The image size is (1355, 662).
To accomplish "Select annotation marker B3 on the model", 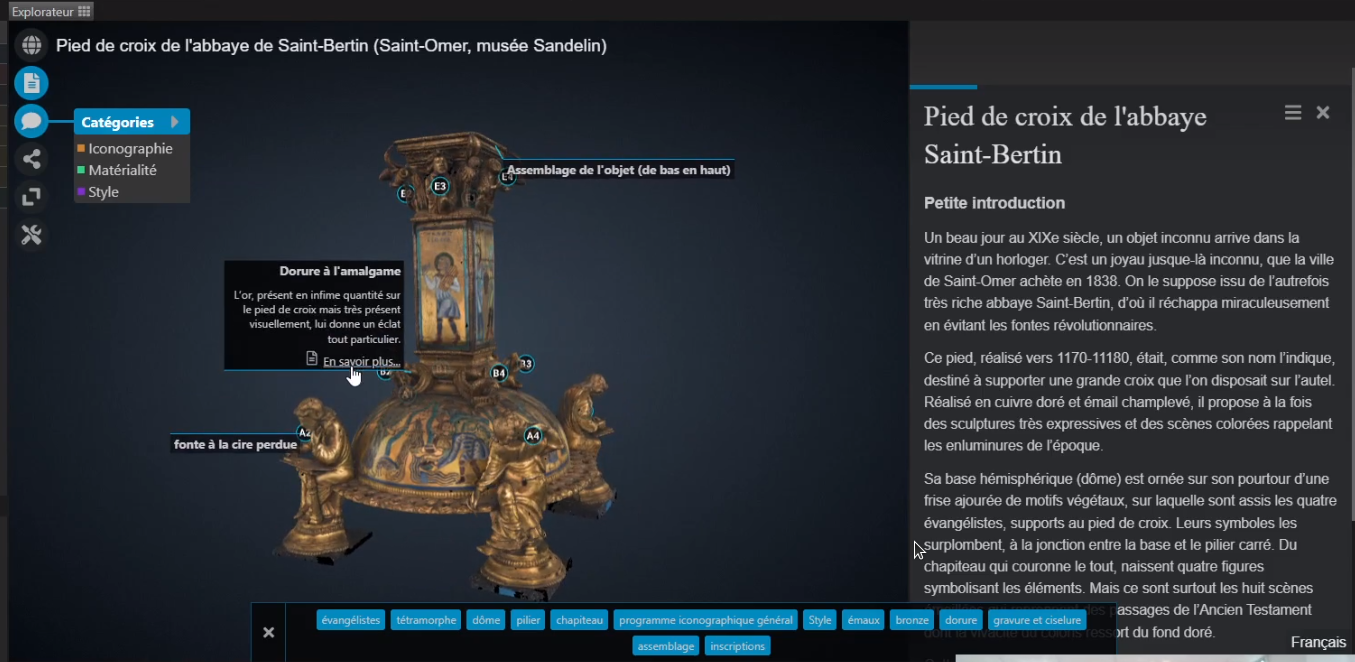I will tap(526, 364).
